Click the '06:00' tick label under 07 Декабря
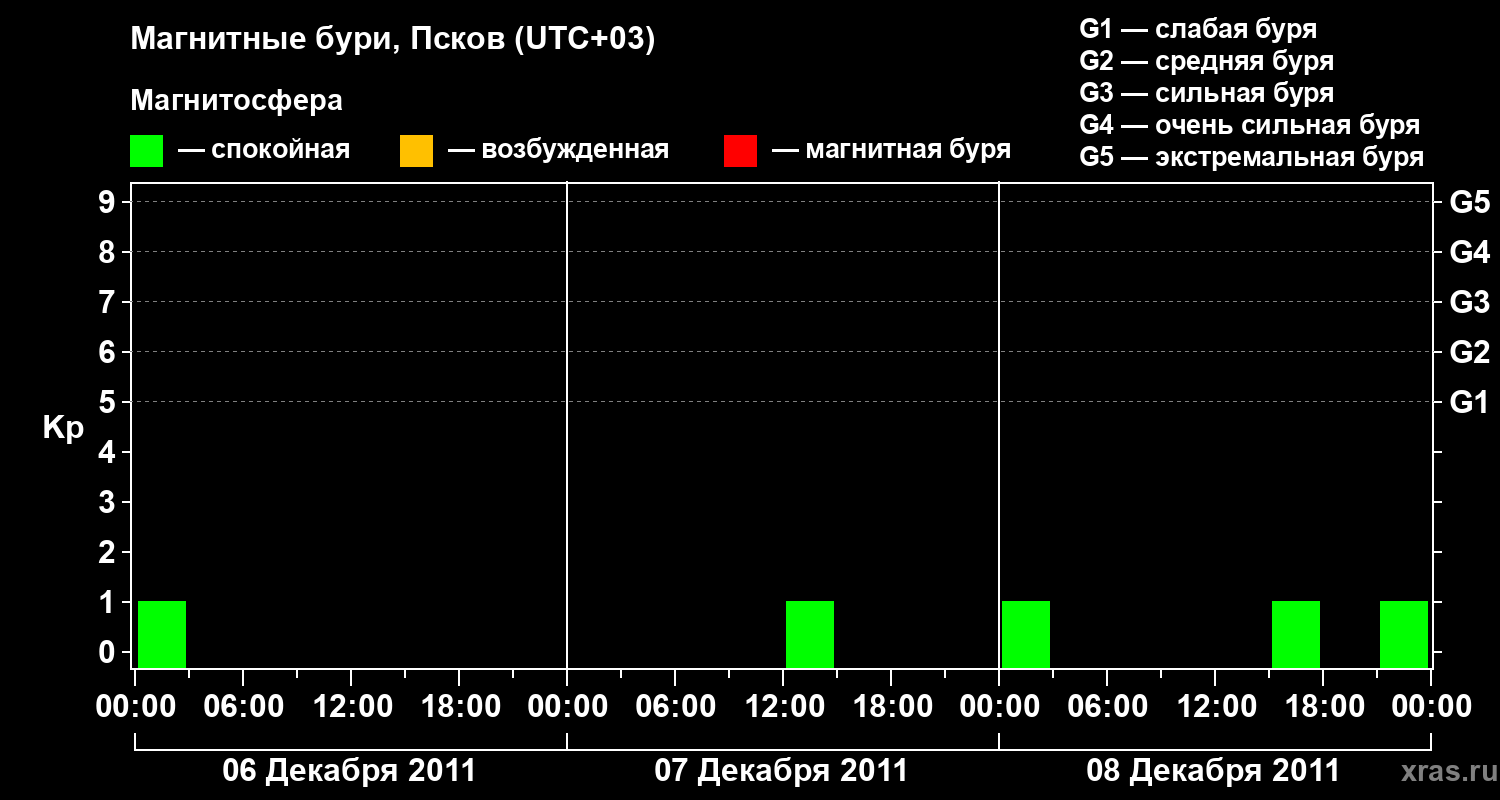 675,707
